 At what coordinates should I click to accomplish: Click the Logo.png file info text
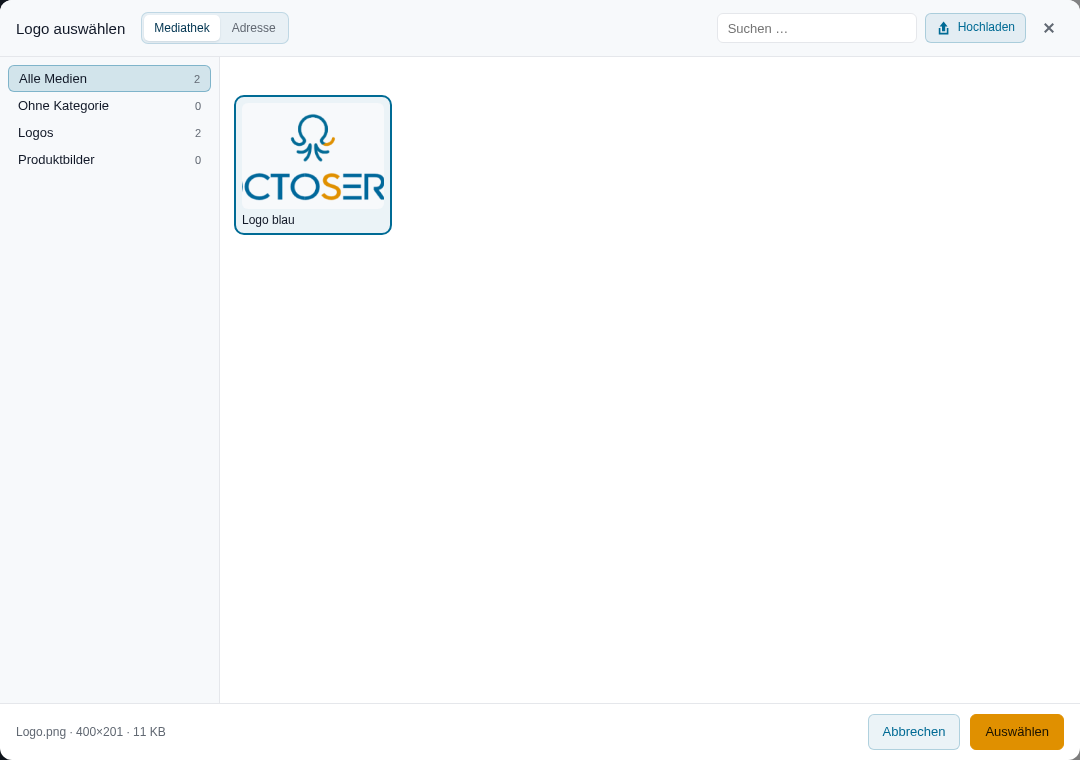tap(91, 732)
